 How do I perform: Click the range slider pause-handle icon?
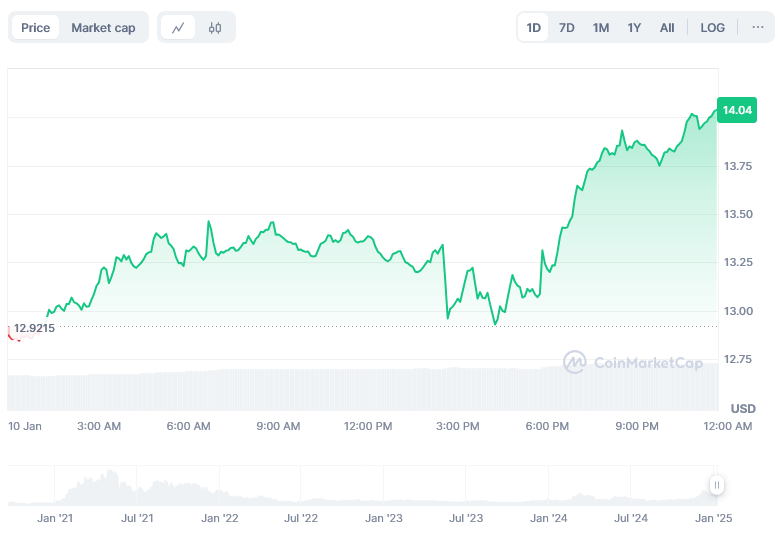(716, 484)
